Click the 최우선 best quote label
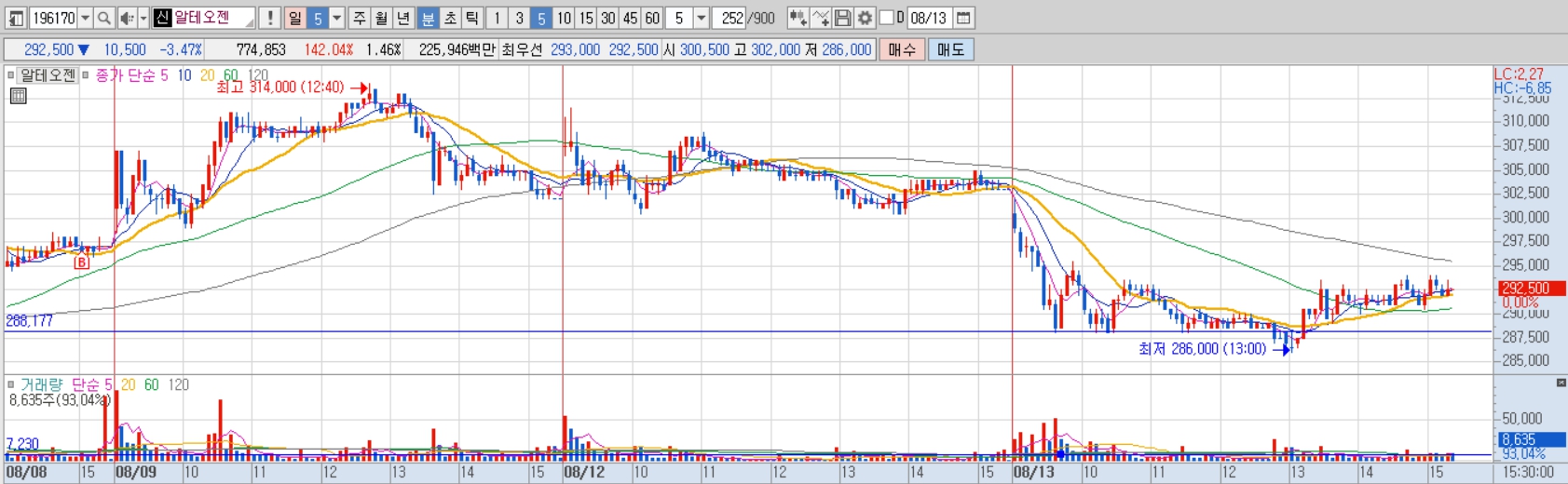The image size is (1568, 484). 522,49
